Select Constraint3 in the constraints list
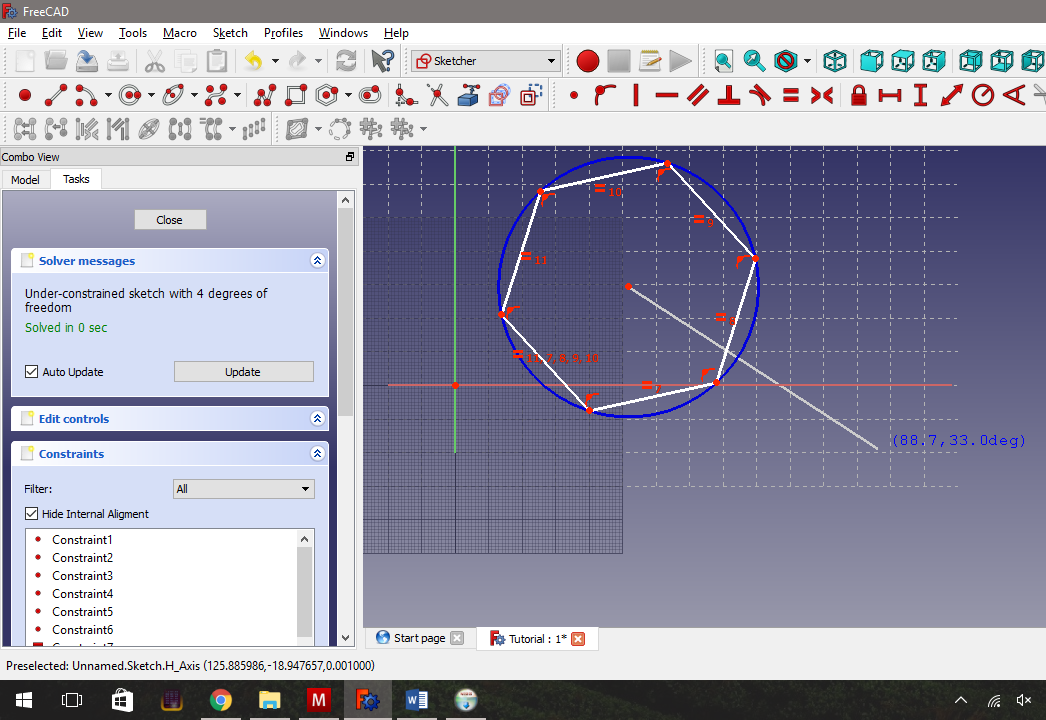This screenshot has width=1046, height=720. [82, 575]
